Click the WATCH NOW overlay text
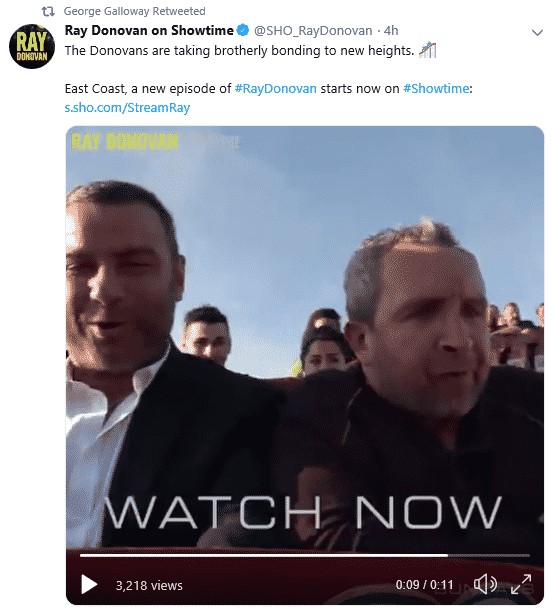Viewport: 555px width, 614px height. pos(303,512)
